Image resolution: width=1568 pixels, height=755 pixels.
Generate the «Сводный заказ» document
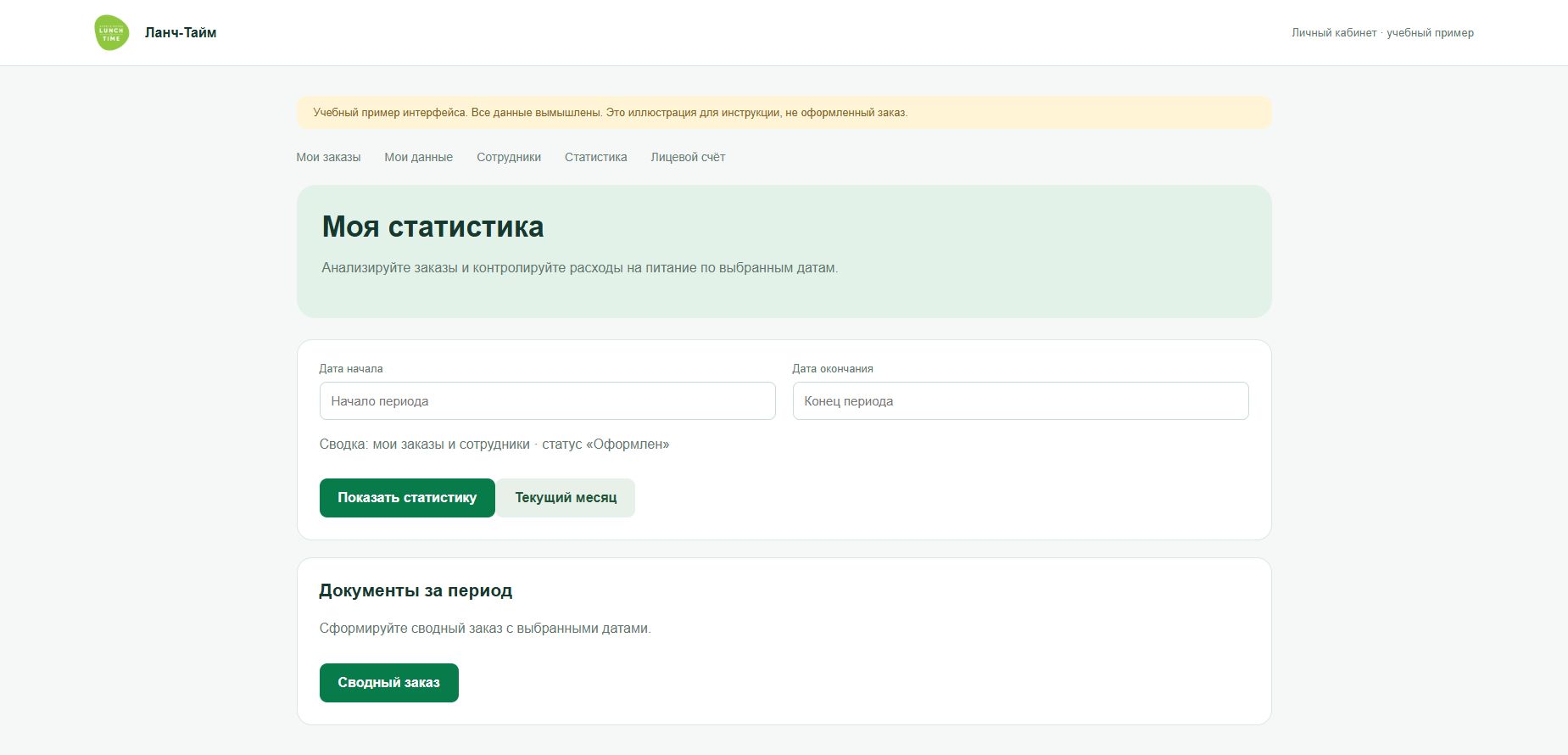click(388, 683)
